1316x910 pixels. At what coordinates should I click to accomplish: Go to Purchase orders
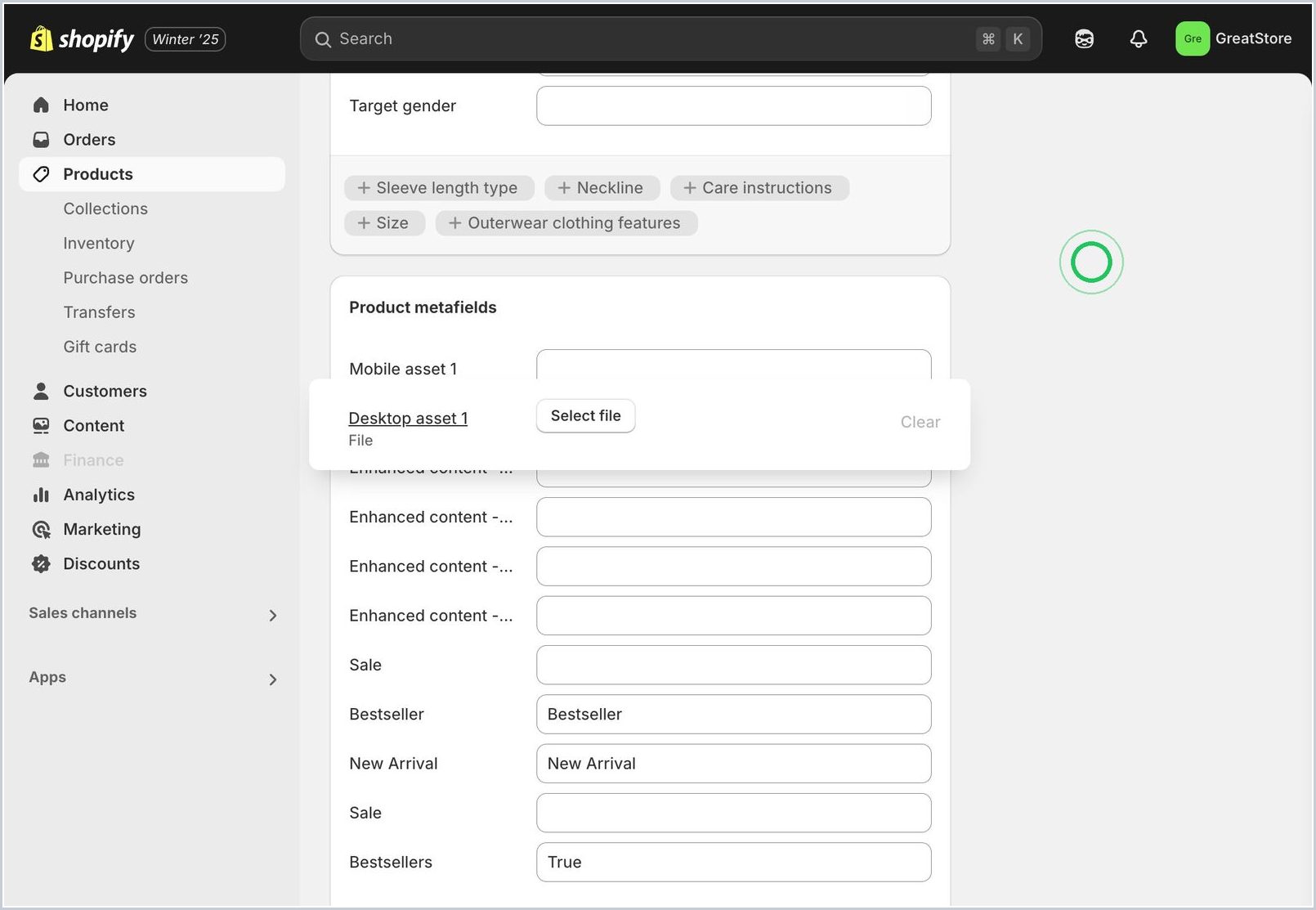pyautogui.click(x=126, y=278)
